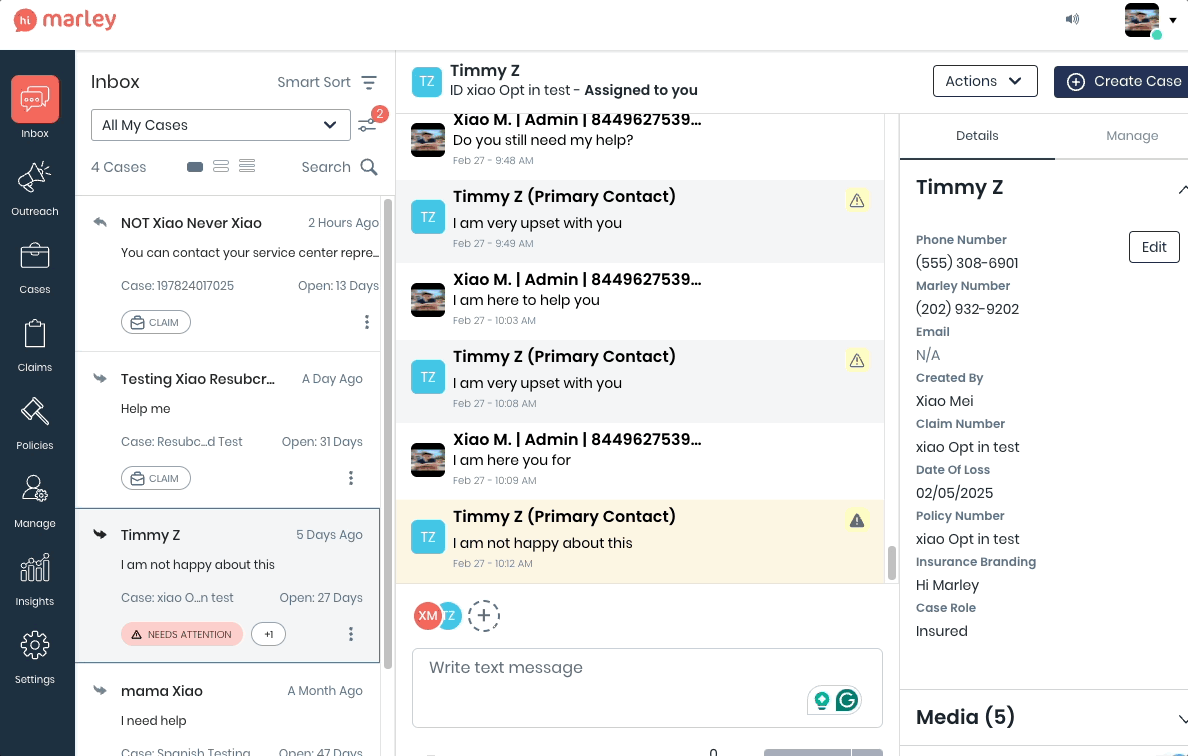Click Edit next to phone number
Viewport: 1188px width, 756px height.
tap(1153, 247)
